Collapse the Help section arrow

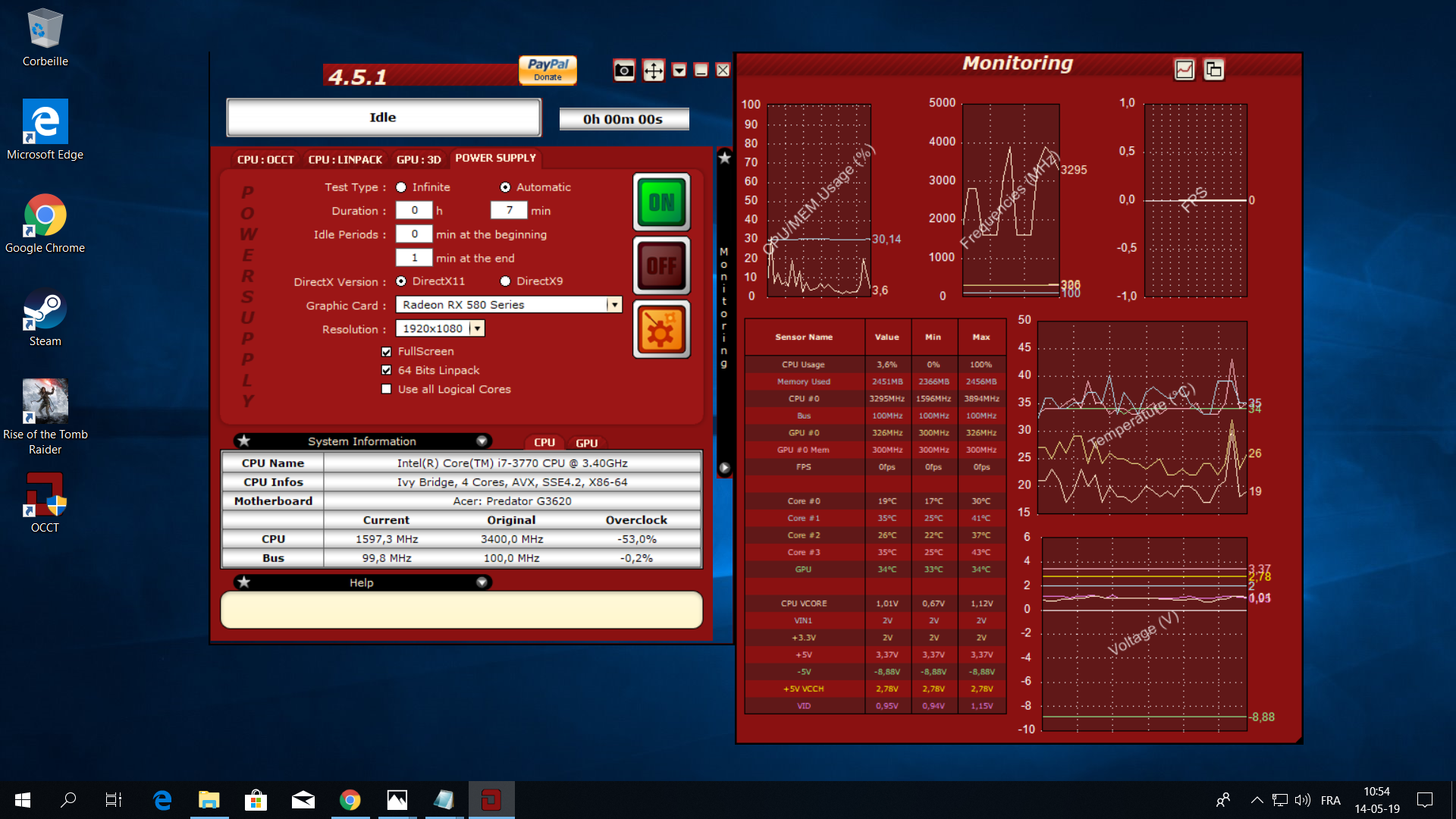tap(482, 582)
